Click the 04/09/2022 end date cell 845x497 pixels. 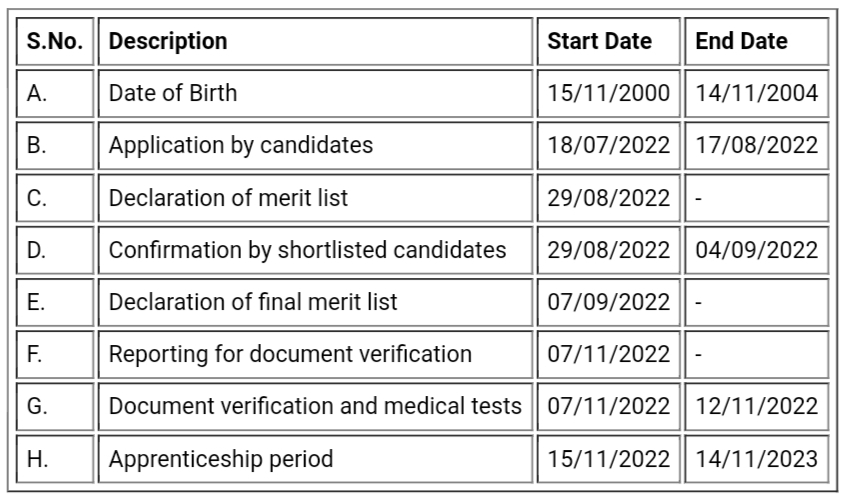point(756,249)
